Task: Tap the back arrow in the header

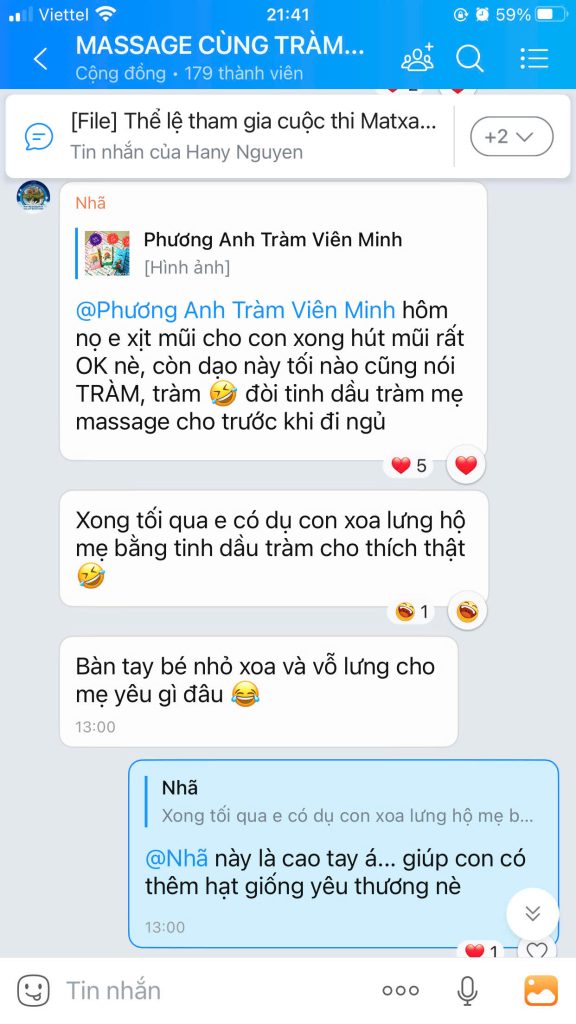Action: click(x=40, y=59)
